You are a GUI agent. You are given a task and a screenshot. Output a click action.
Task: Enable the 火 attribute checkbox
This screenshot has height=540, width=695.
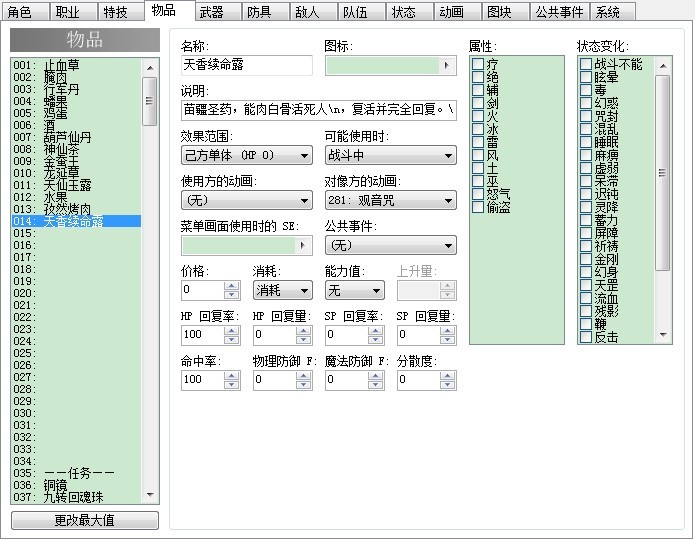tap(478, 116)
